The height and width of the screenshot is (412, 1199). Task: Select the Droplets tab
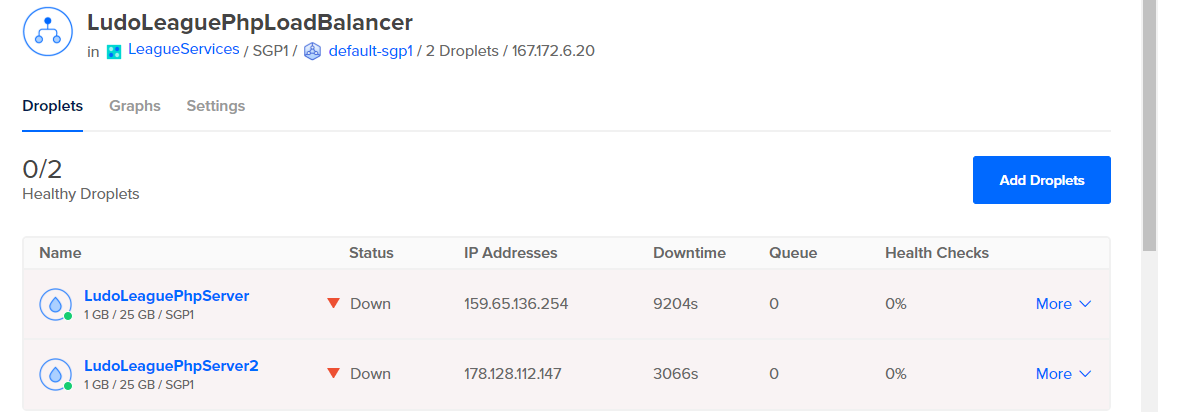53,106
